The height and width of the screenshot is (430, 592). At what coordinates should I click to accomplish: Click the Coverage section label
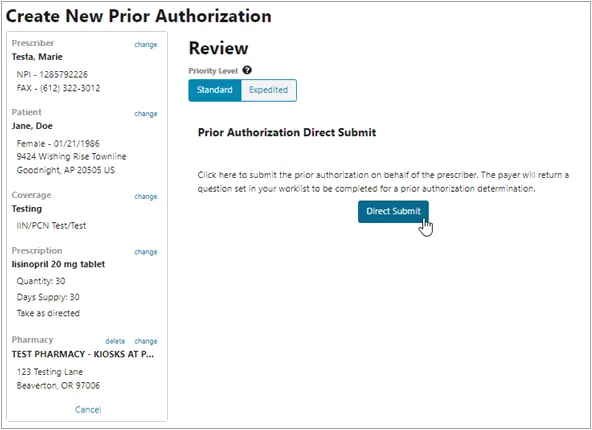tap(31, 195)
